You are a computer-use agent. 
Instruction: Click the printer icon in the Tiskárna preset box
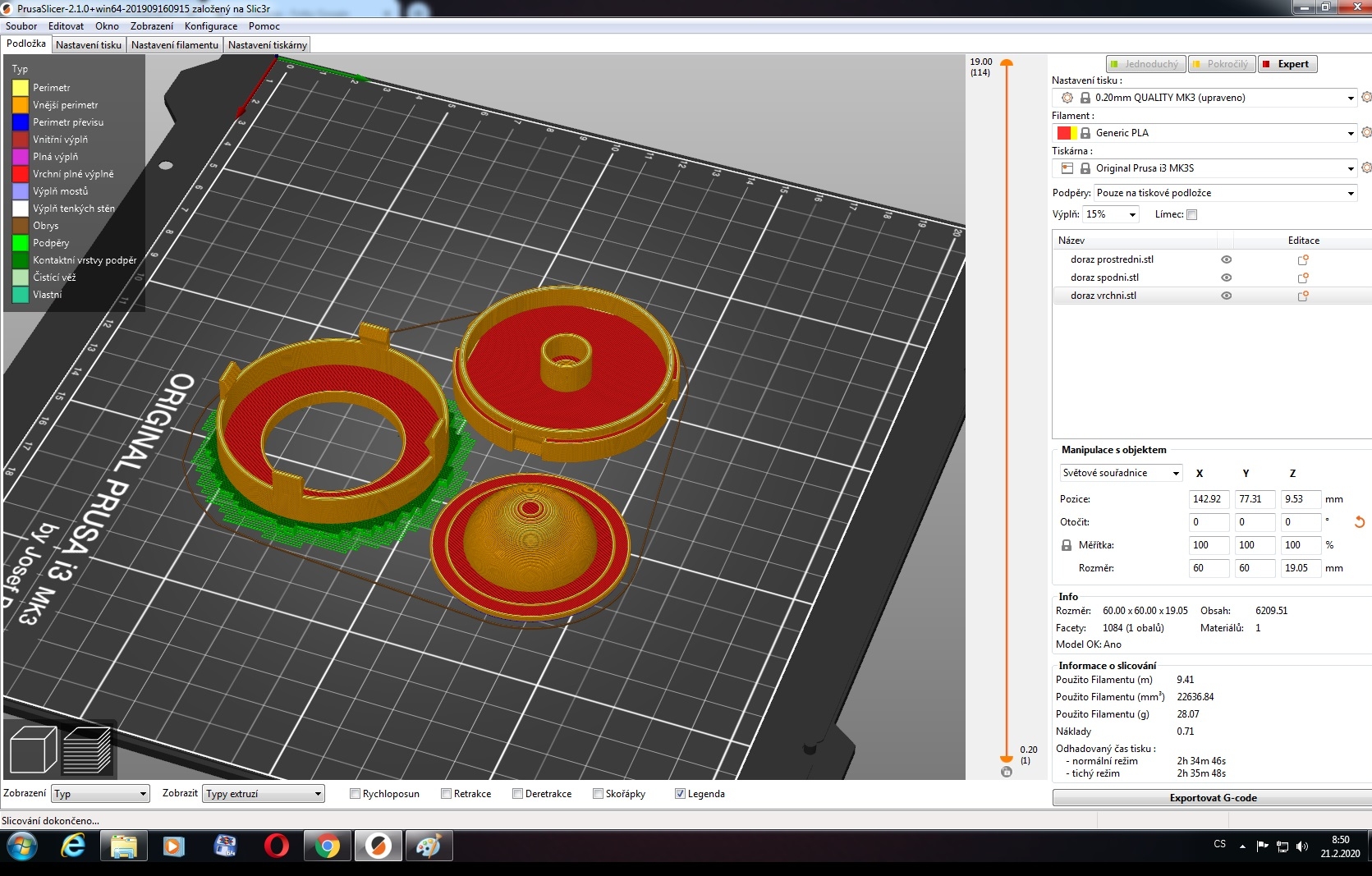click(x=1067, y=168)
